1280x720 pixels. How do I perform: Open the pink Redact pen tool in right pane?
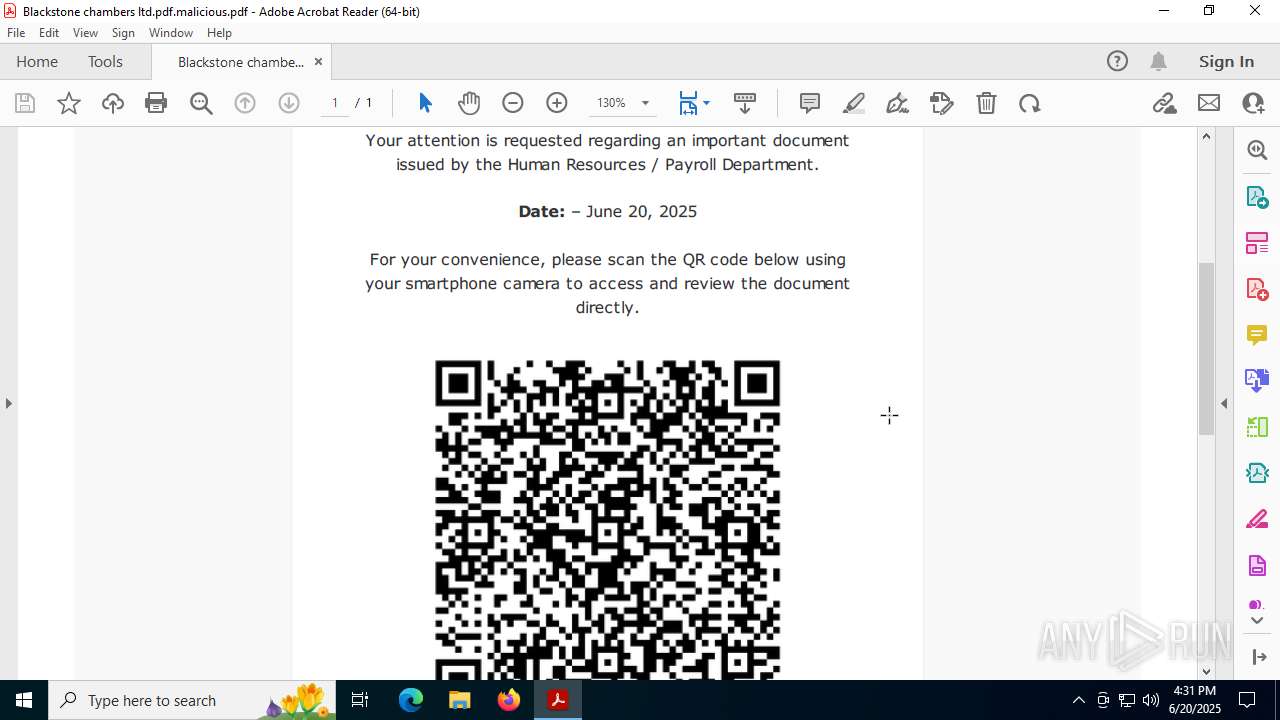[1257, 520]
